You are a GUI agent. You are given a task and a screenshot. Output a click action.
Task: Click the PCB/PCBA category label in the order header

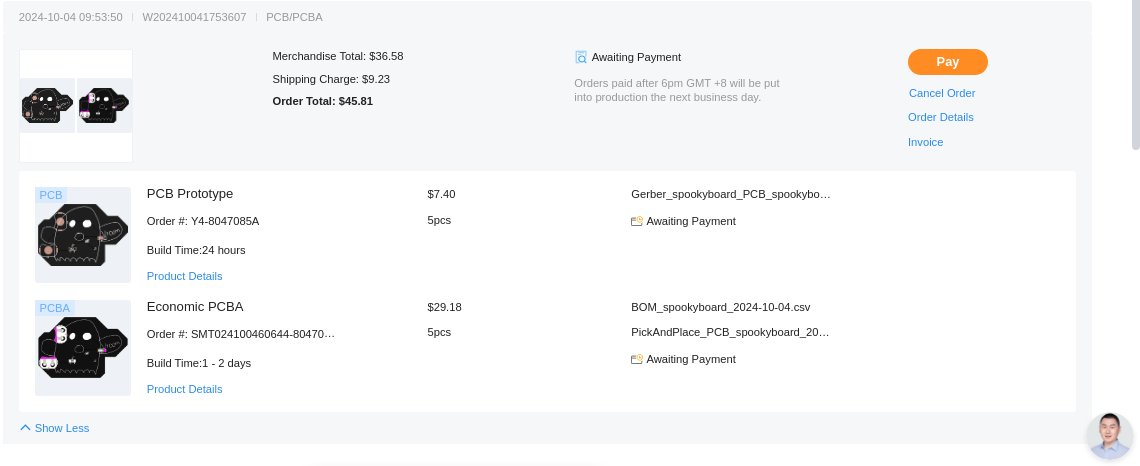[294, 17]
